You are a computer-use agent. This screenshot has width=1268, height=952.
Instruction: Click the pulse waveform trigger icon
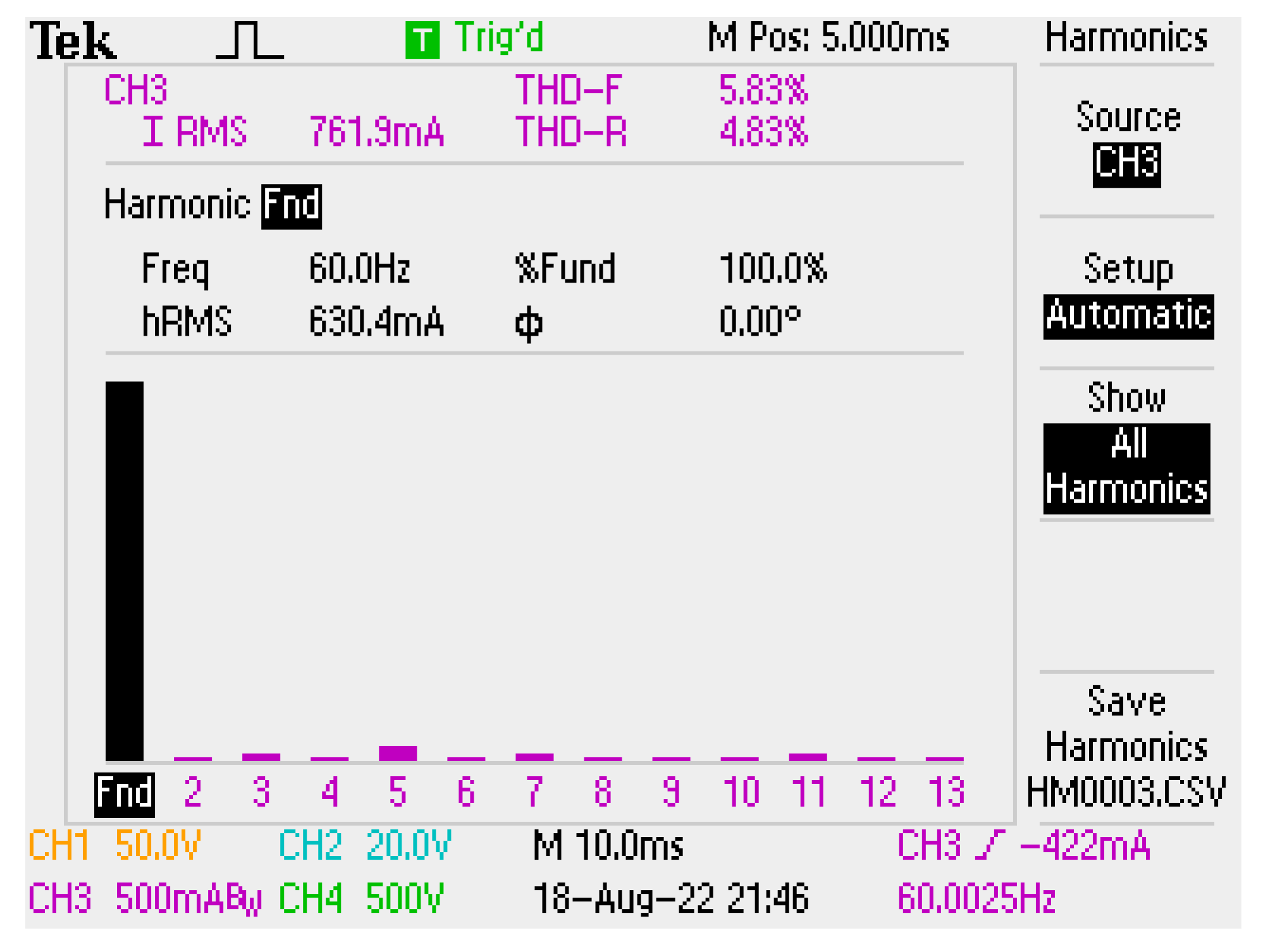(250, 40)
